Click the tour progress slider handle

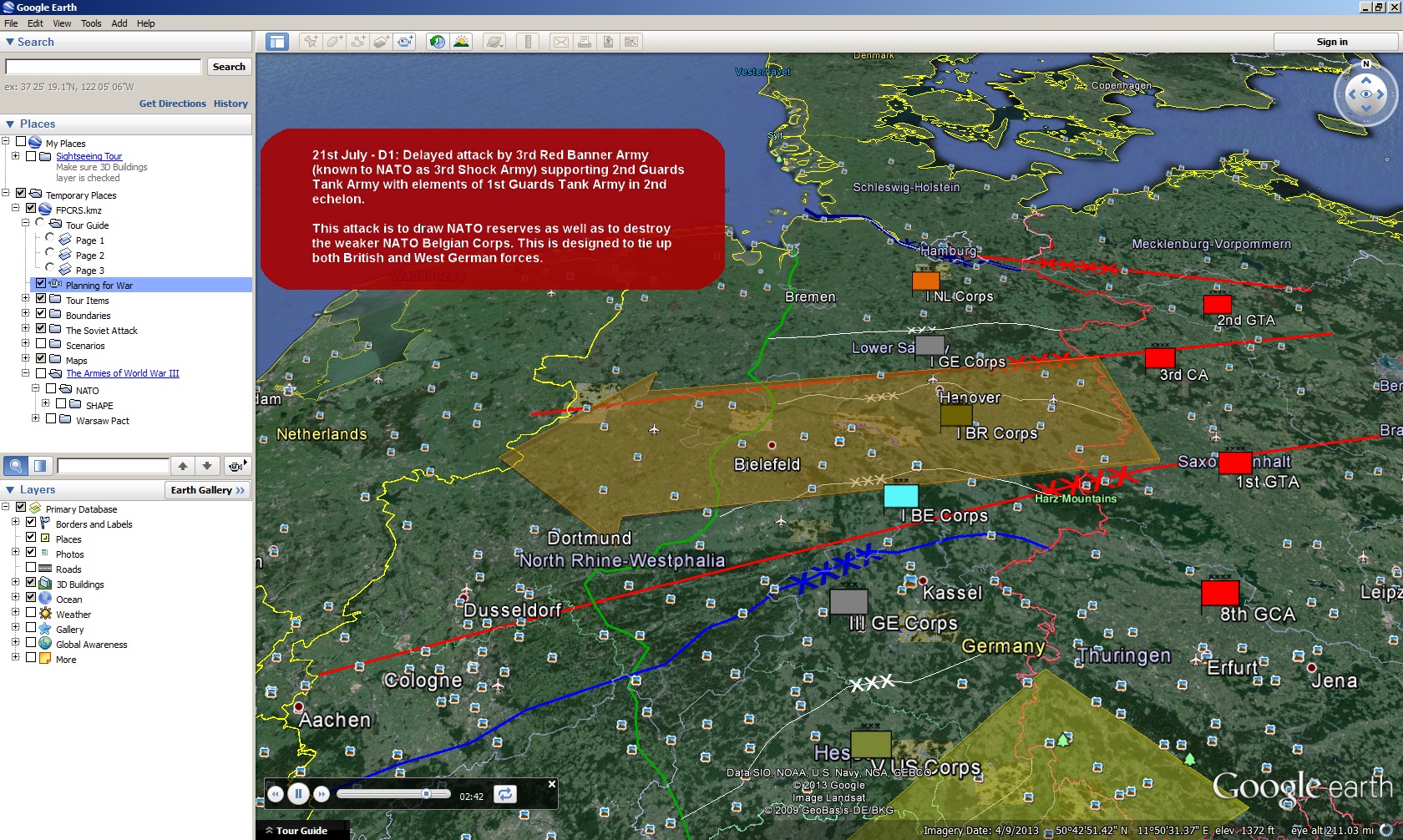pyautogui.click(x=426, y=794)
